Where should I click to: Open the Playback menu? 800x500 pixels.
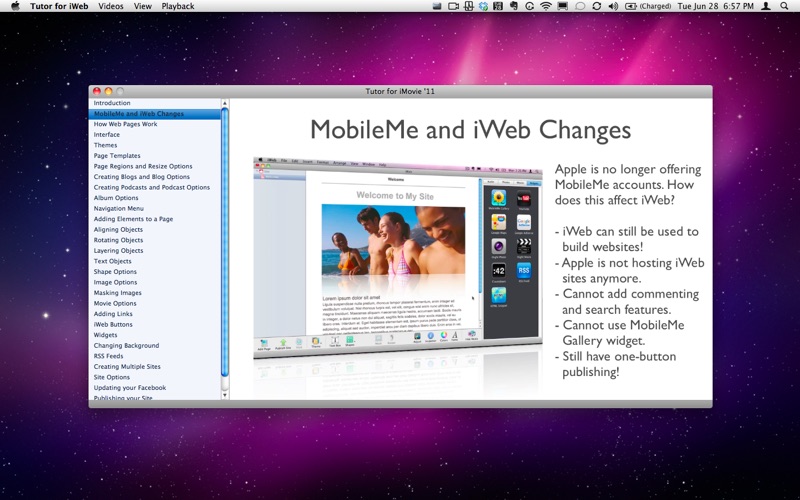pos(178,6)
